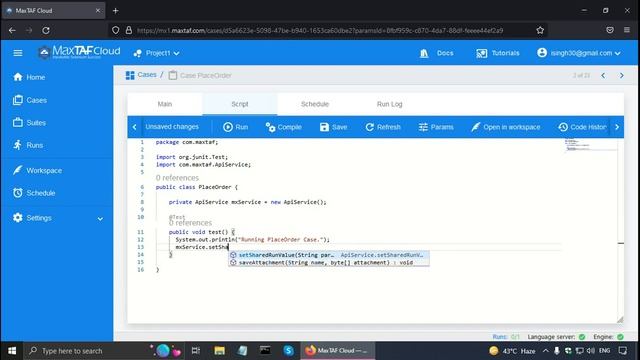Image resolution: width=640 pixels, height=360 pixels.
Task: Reload the browser page
Action: 46,30
